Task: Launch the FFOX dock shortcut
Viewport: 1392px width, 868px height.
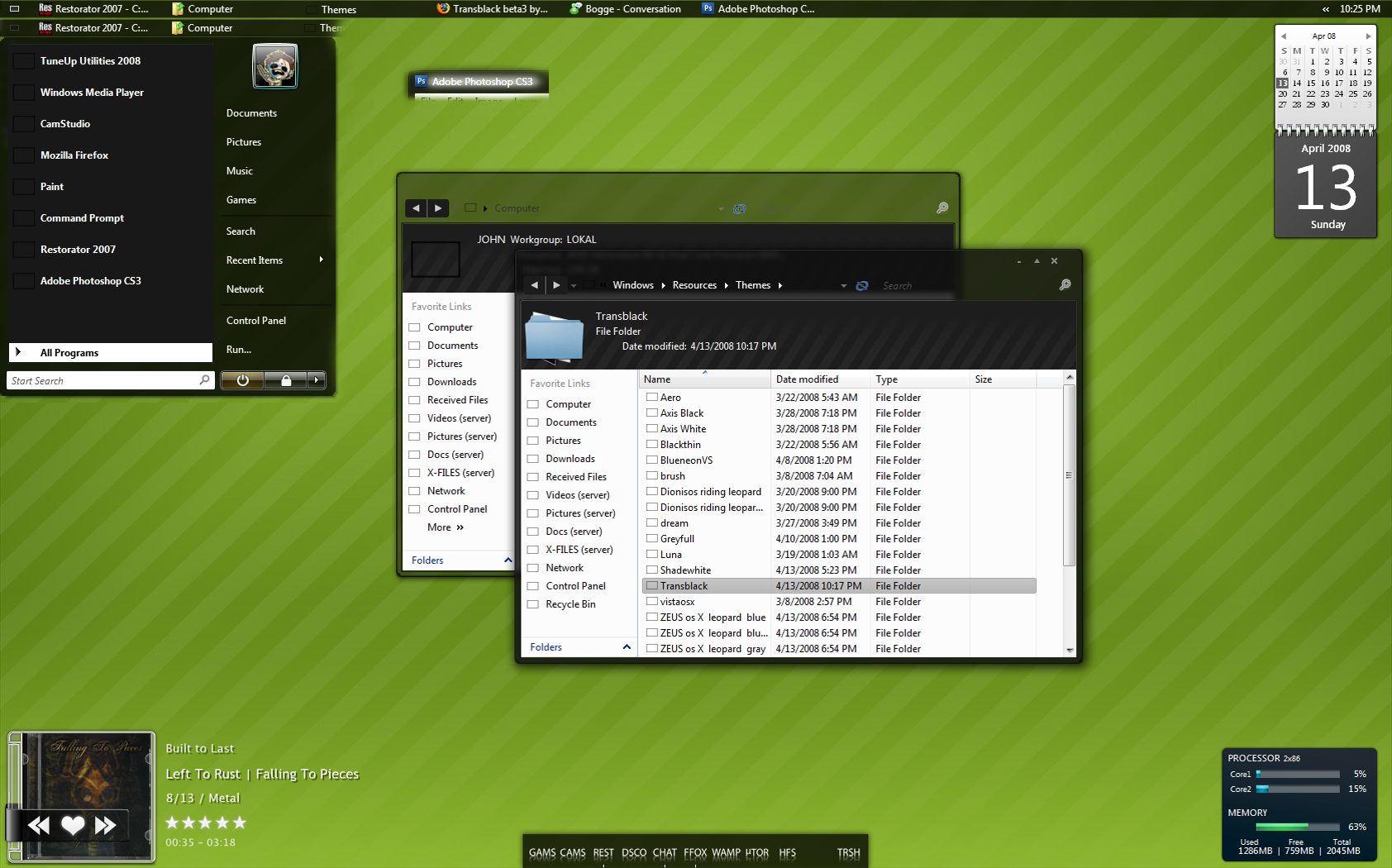Action: [695, 853]
